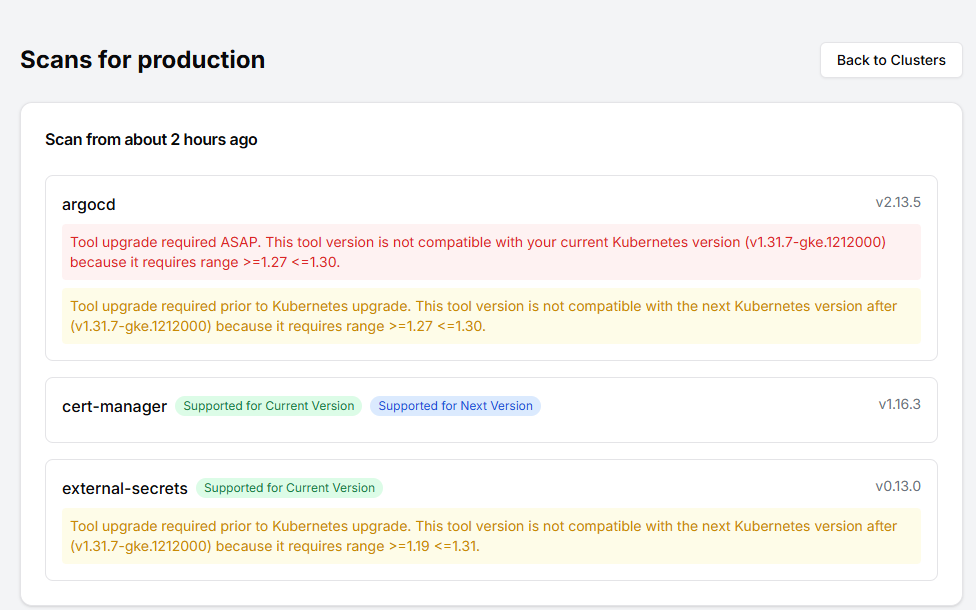Click the yellow pre-upgrade warning for external-secrets
The width and height of the screenshot is (976, 610).
[490, 536]
